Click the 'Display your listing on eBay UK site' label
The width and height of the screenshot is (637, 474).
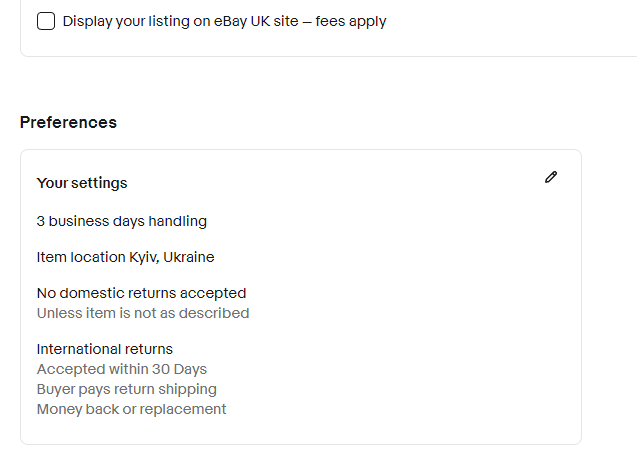[x=224, y=21]
